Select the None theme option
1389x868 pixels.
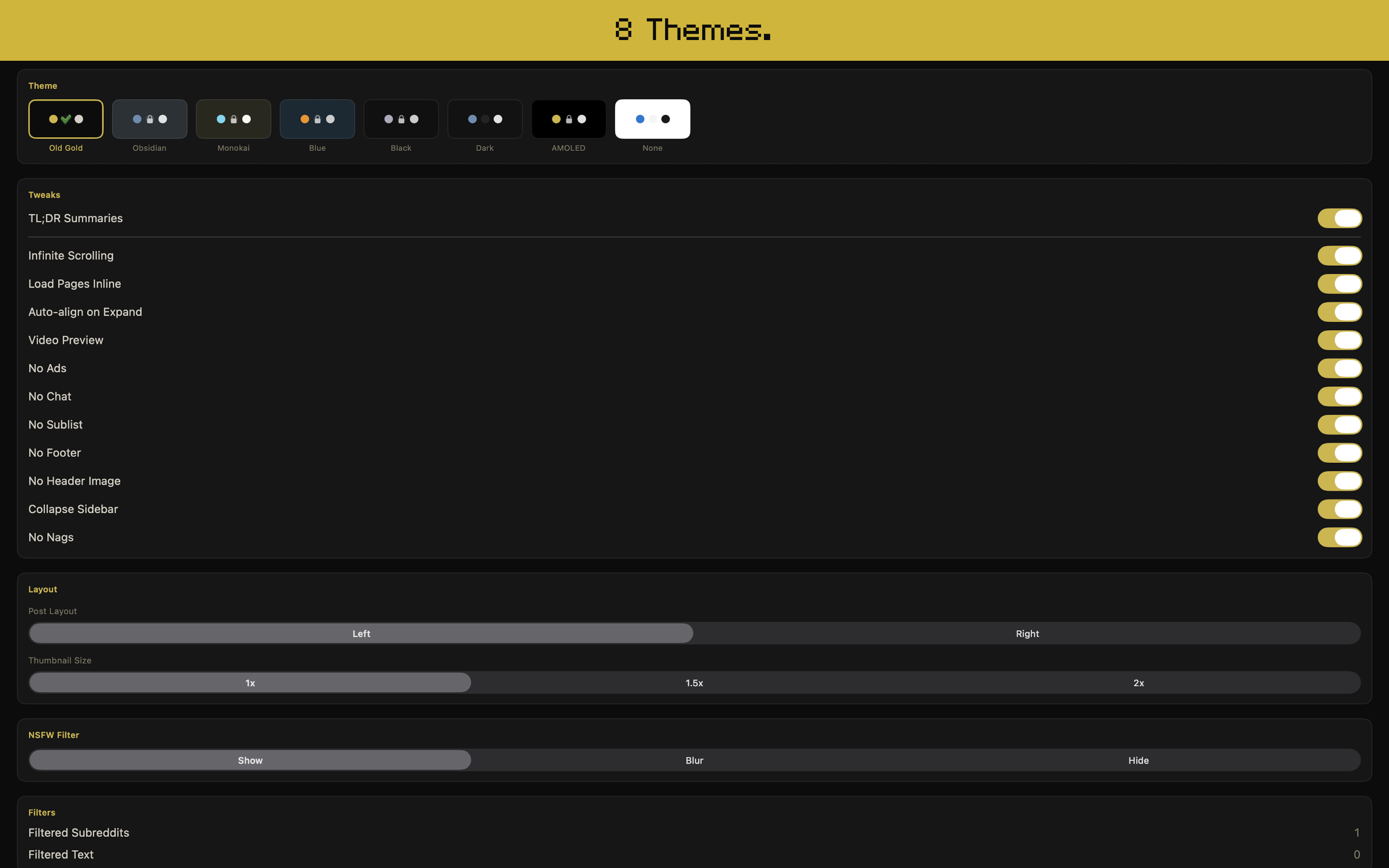click(x=653, y=119)
